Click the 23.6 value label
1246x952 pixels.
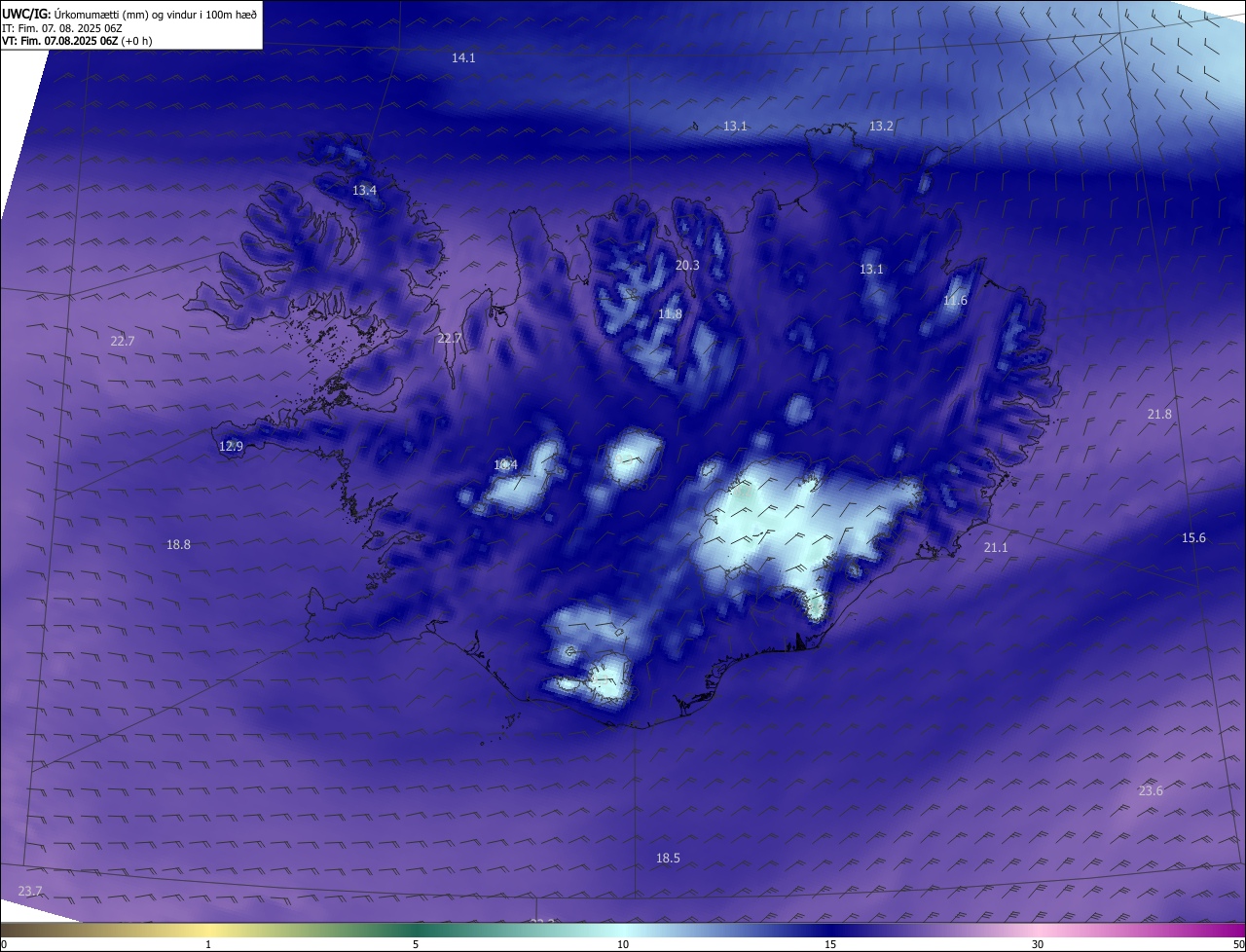coord(1151,791)
